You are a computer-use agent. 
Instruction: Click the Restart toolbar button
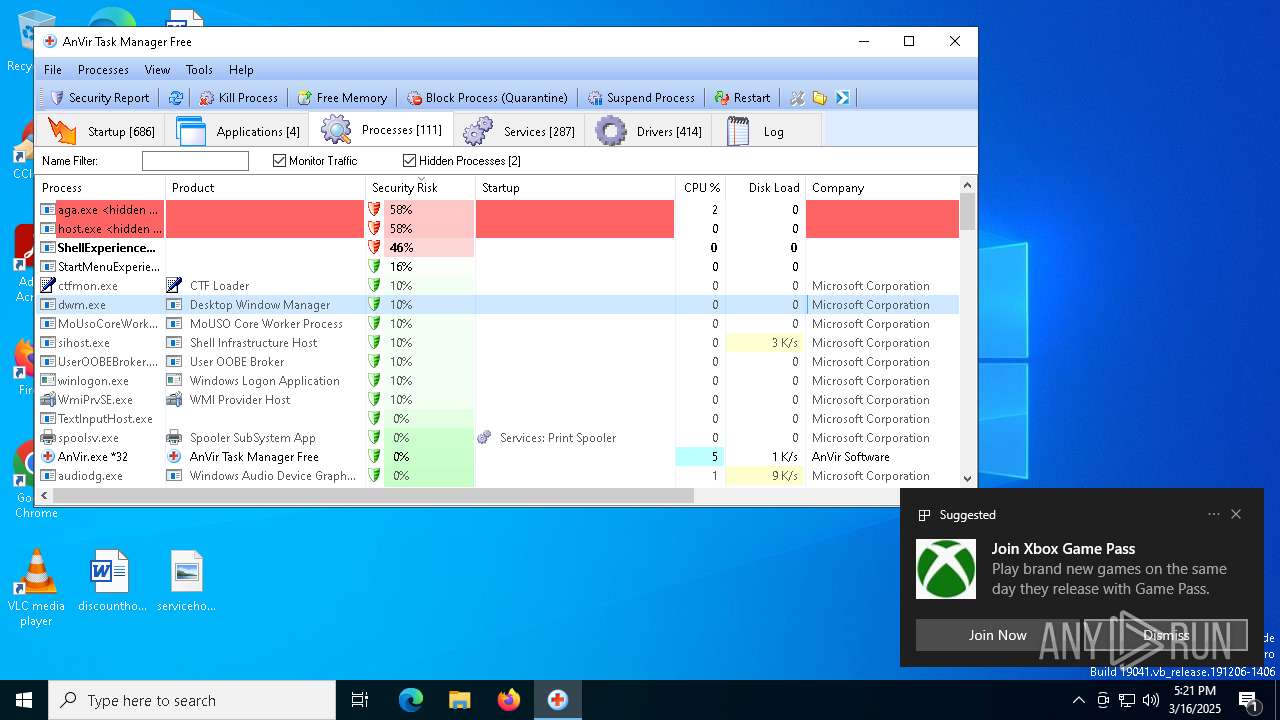pyautogui.click(x=742, y=98)
